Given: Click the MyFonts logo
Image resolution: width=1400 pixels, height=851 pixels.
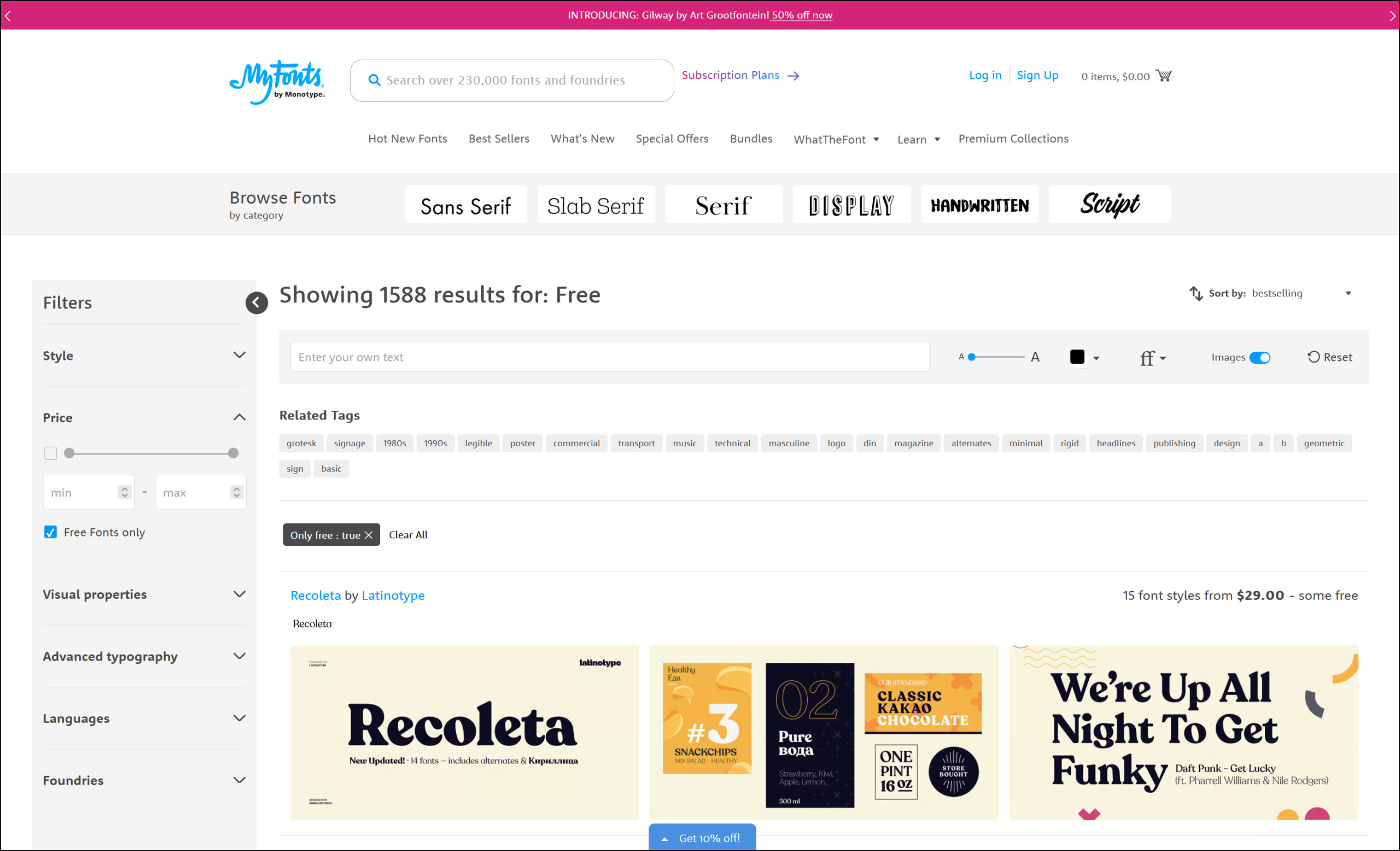Looking at the screenshot, I should pyautogui.click(x=277, y=82).
